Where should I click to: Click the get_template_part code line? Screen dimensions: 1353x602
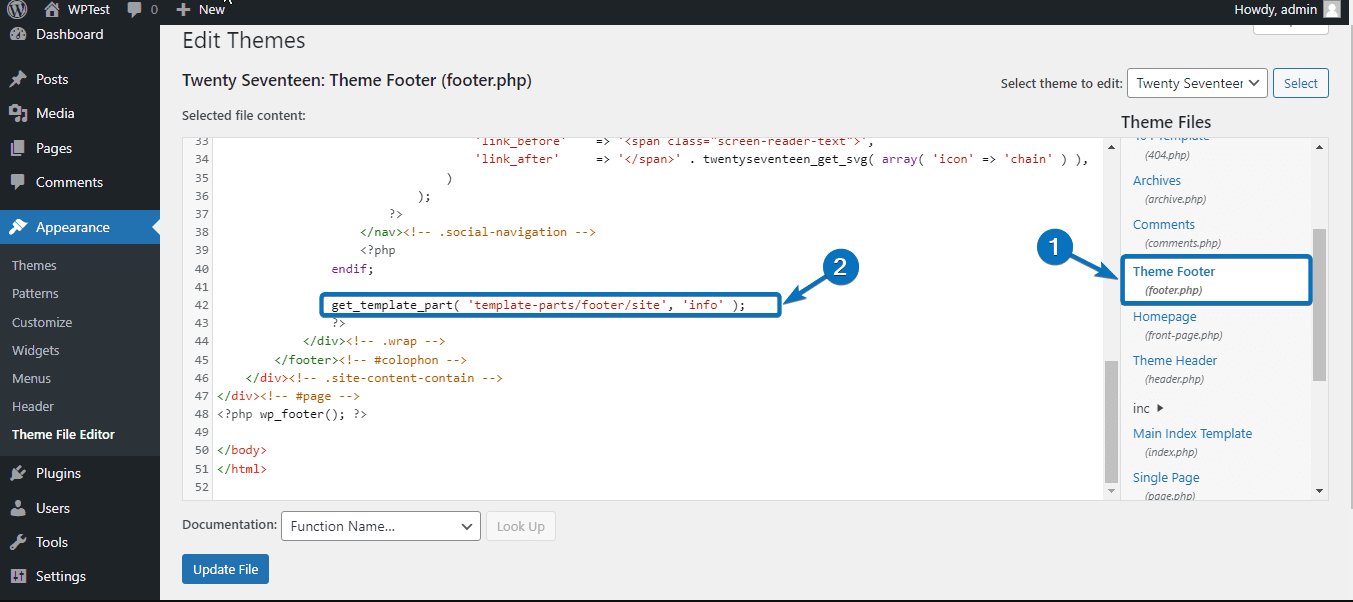click(539, 304)
